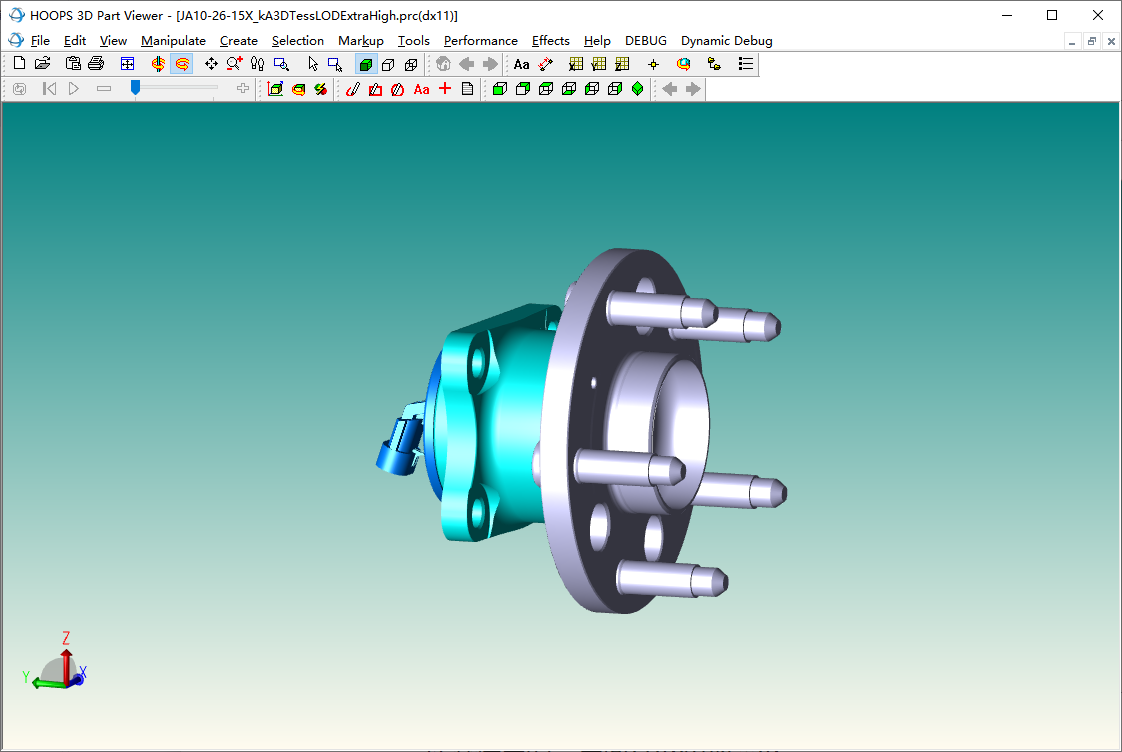Print the current view

click(x=96, y=64)
